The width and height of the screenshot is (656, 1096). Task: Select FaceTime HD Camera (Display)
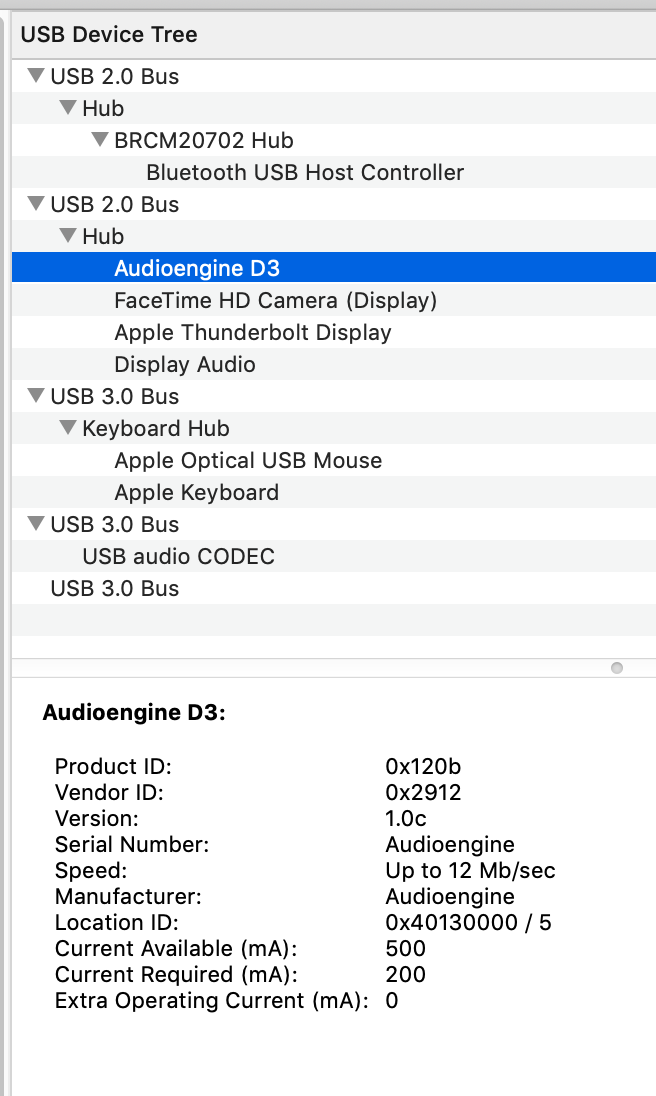coord(275,300)
